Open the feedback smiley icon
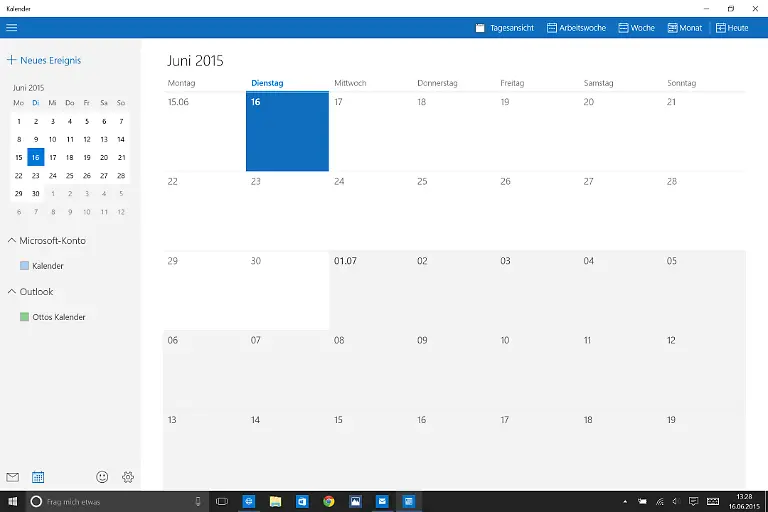This screenshot has height=512, width=768. coord(102,477)
